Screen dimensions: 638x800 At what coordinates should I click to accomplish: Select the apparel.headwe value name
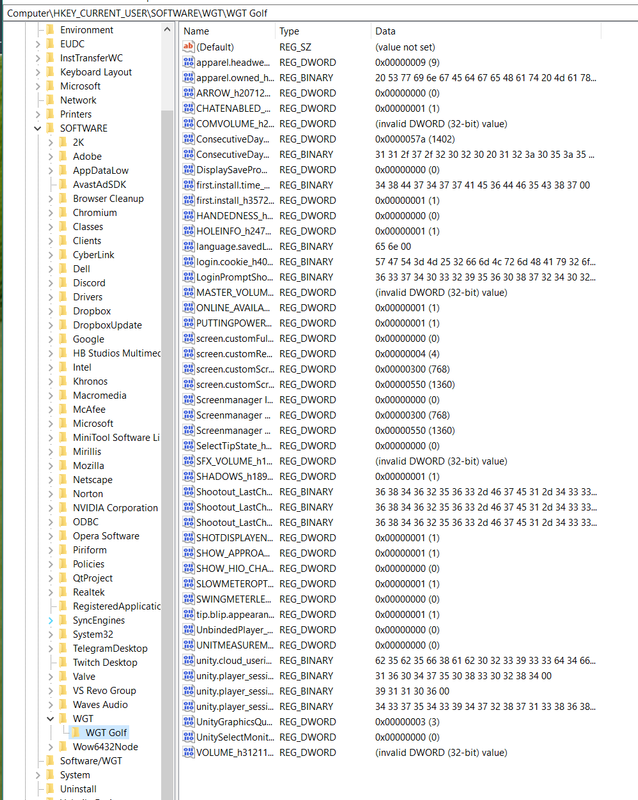(233, 62)
